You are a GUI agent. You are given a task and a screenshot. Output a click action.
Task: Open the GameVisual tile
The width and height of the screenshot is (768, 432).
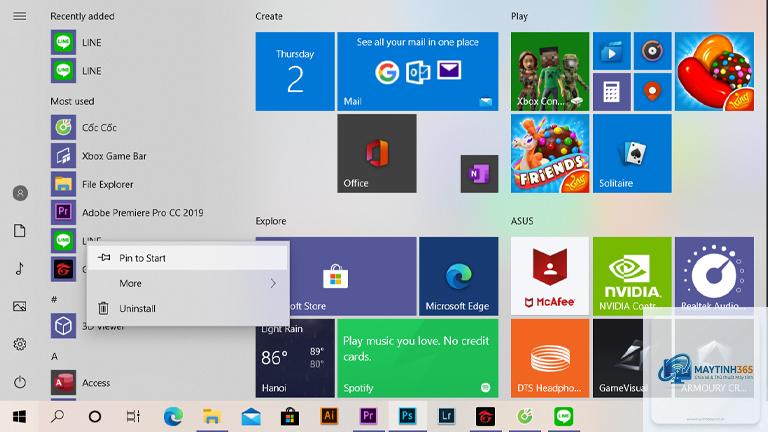click(632, 358)
